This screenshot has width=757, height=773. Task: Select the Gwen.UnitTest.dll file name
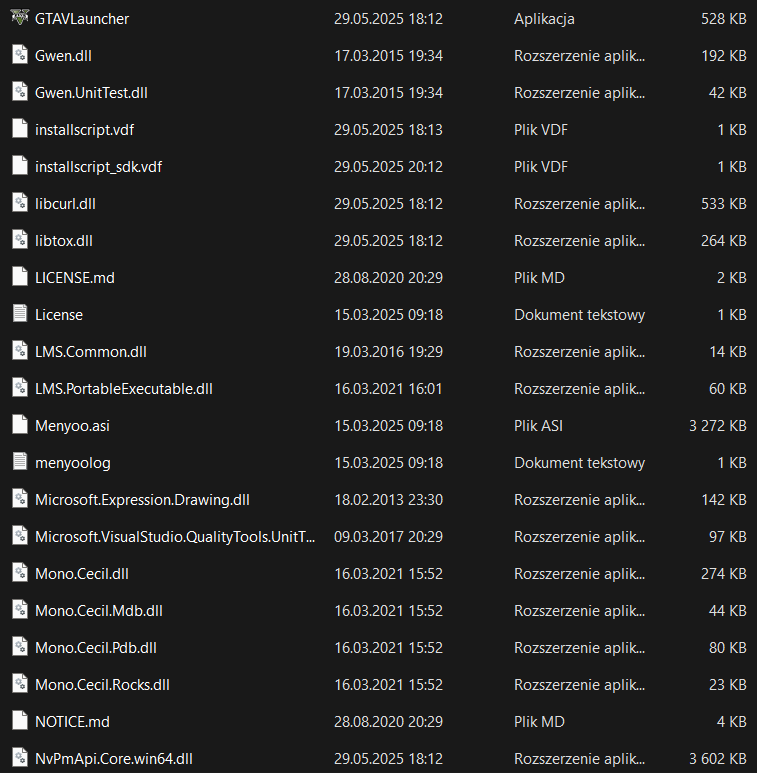coord(91,92)
